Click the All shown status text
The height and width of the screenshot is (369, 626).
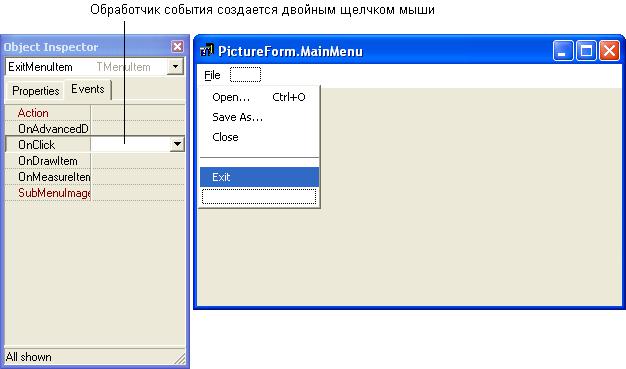tap(28, 357)
